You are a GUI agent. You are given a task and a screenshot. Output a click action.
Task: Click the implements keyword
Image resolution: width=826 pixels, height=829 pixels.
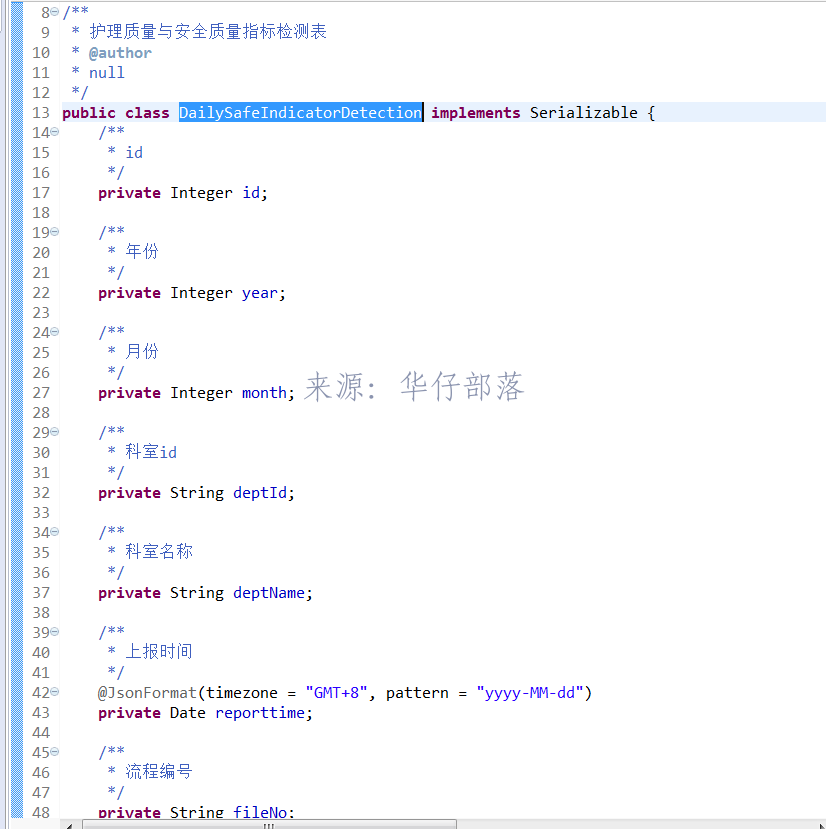click(x=475, y=113)
